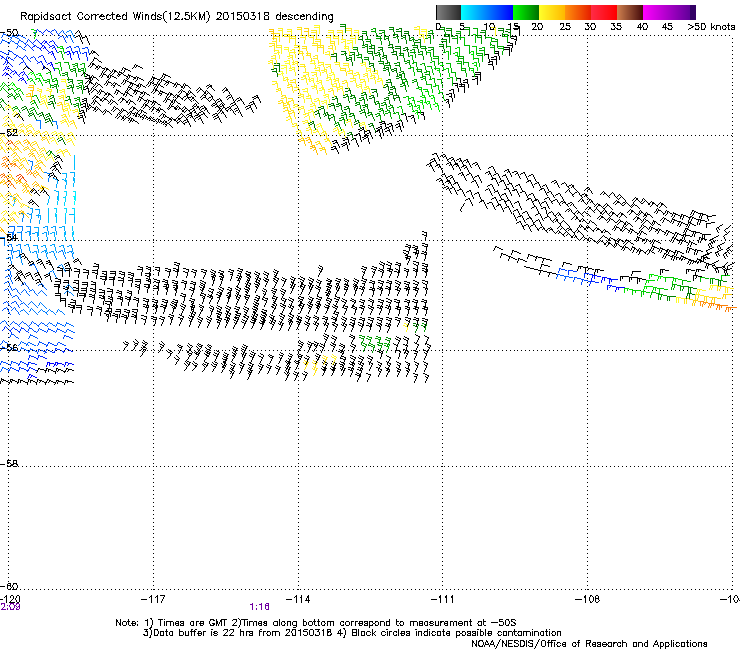Click the purple '1:16' swath time label

coord(260,607)
